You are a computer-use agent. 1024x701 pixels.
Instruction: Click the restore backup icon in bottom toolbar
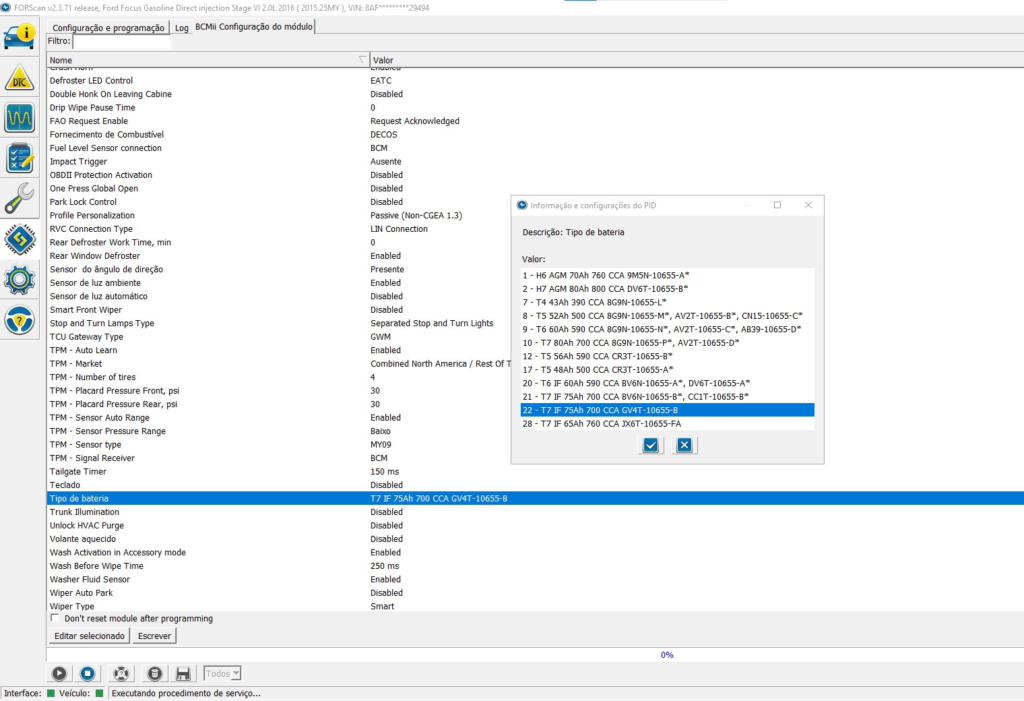pyautogui.click(x=121, y=674)
